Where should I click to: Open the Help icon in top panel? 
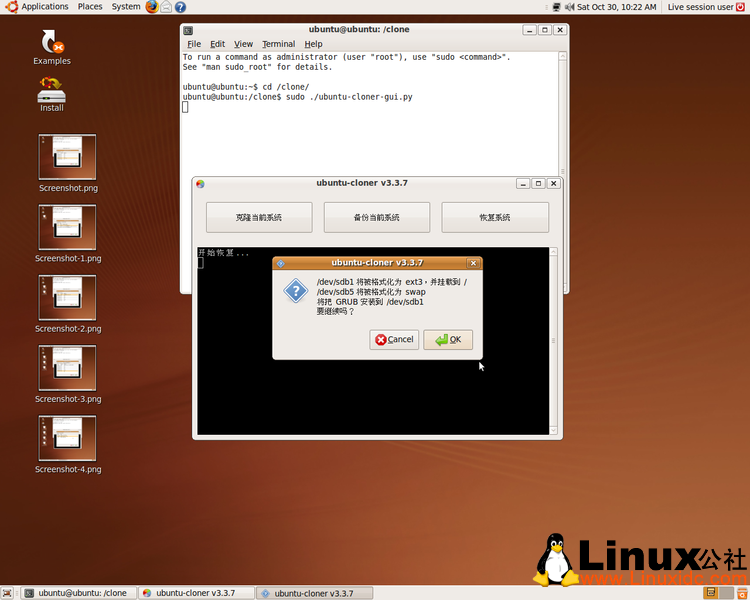tap(180, 7)
